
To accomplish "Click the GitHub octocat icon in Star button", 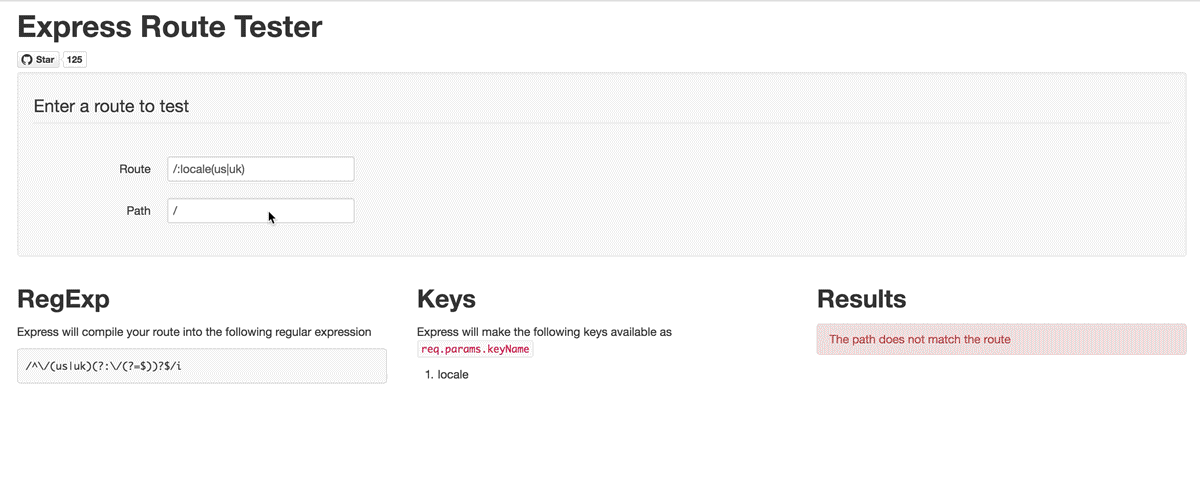I will pos(27,59).
